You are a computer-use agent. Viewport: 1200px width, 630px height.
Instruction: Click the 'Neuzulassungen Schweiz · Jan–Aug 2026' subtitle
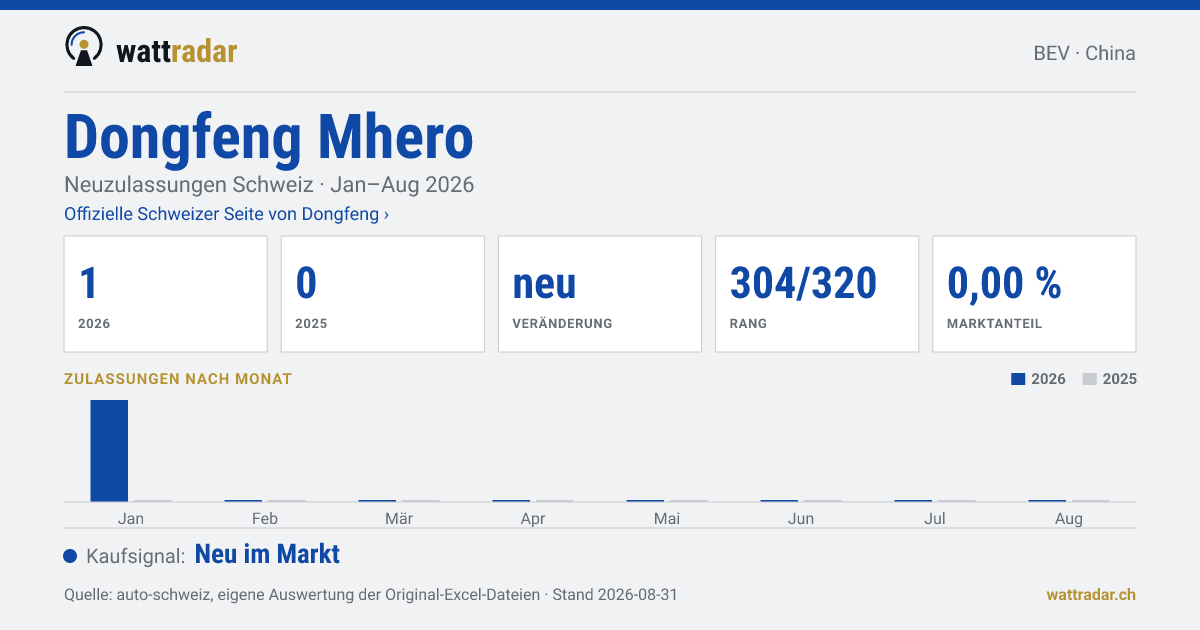point(269,185)
